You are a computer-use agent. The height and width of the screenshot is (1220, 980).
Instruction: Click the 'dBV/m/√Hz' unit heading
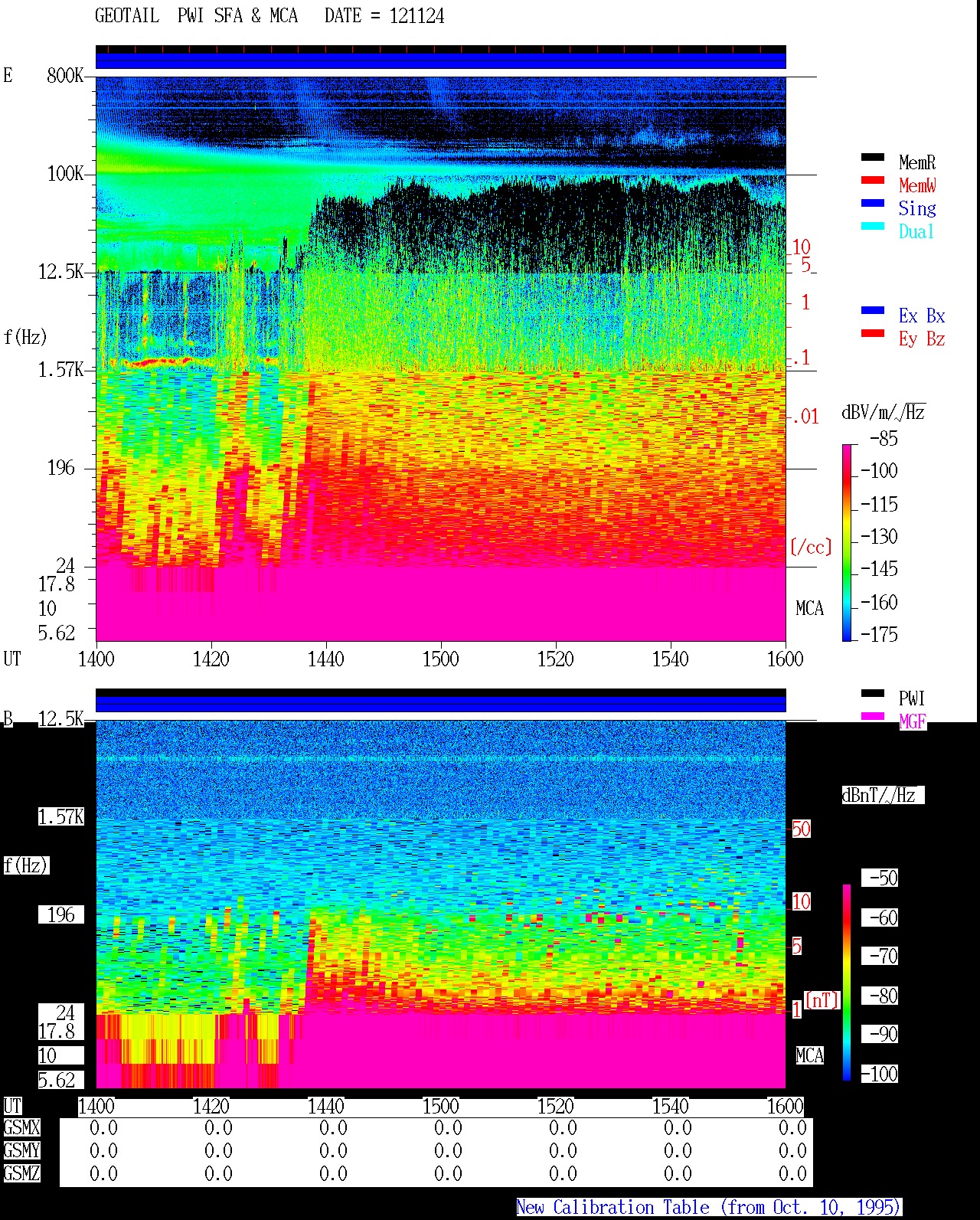(x=884, y=412)
